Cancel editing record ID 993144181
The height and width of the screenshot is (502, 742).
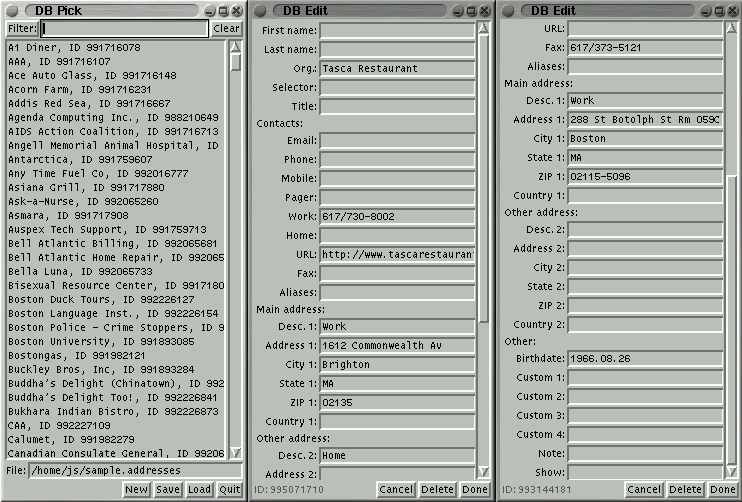click(644, 489)
